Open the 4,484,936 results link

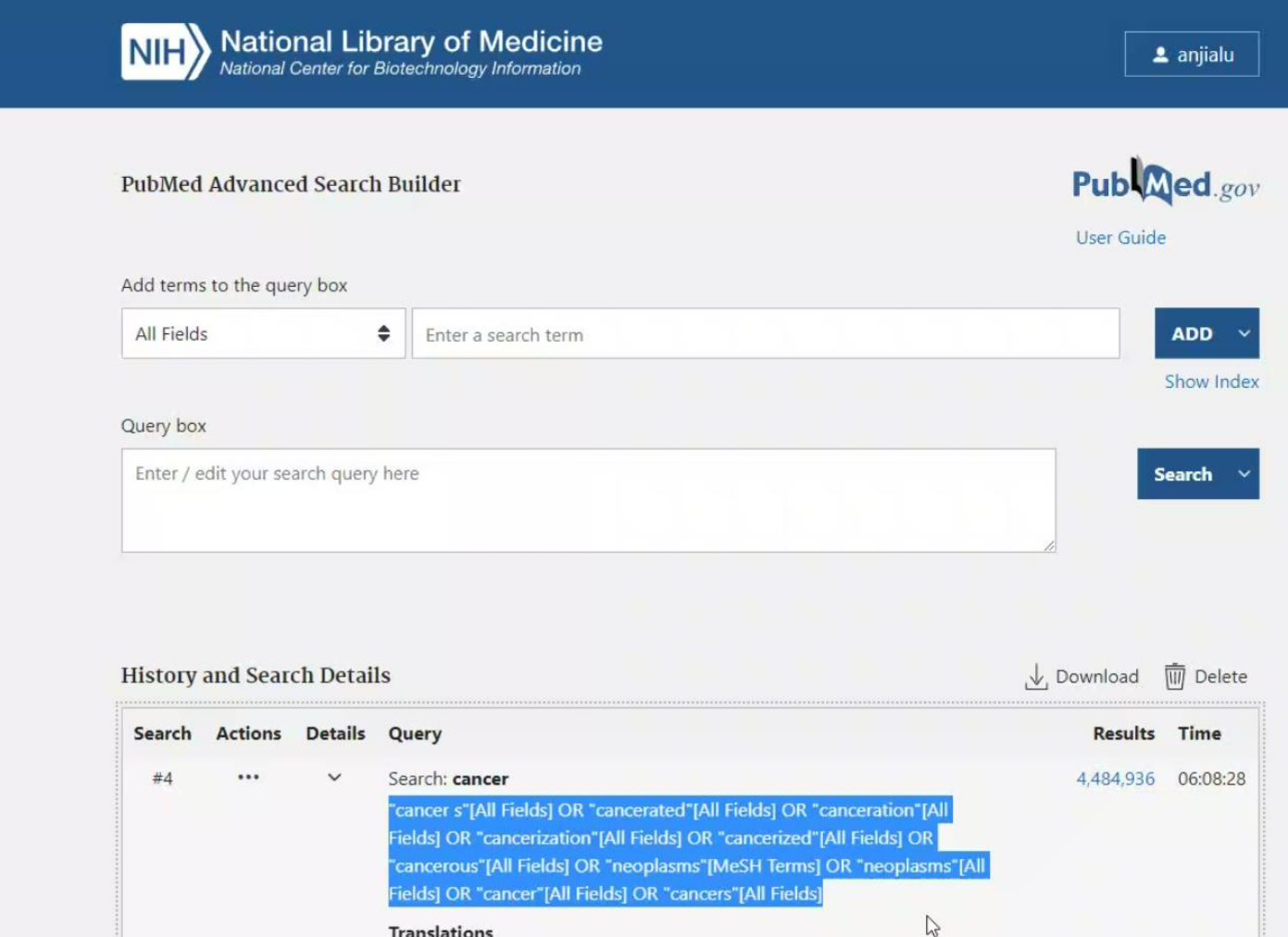[1115, 779]
